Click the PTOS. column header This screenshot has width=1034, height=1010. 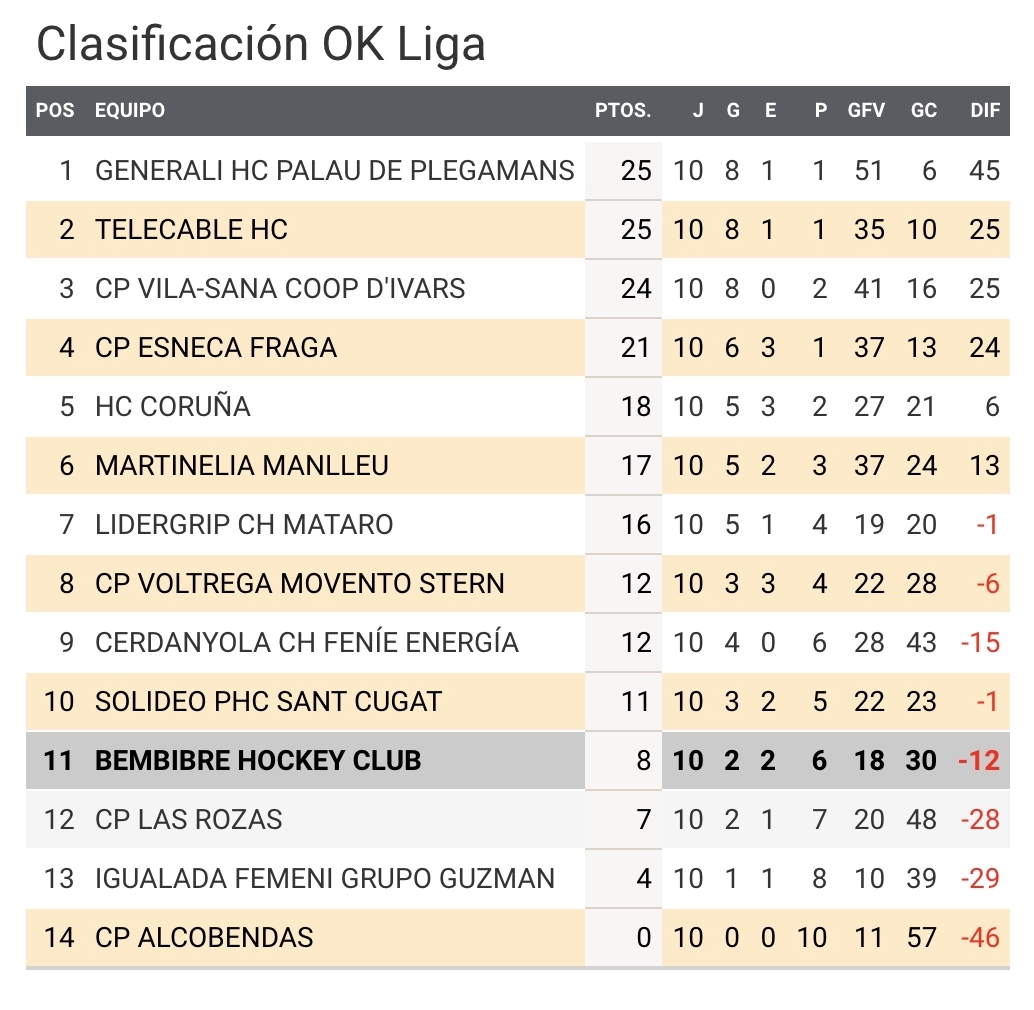tap(623, 110)
